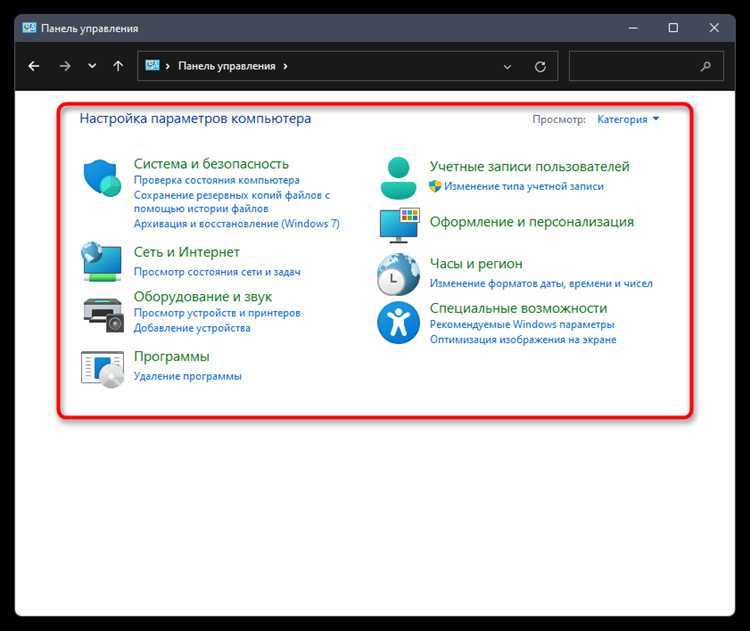Open Программы category heading
Viewport: 750px width, 631px height.
click(172, 356)
